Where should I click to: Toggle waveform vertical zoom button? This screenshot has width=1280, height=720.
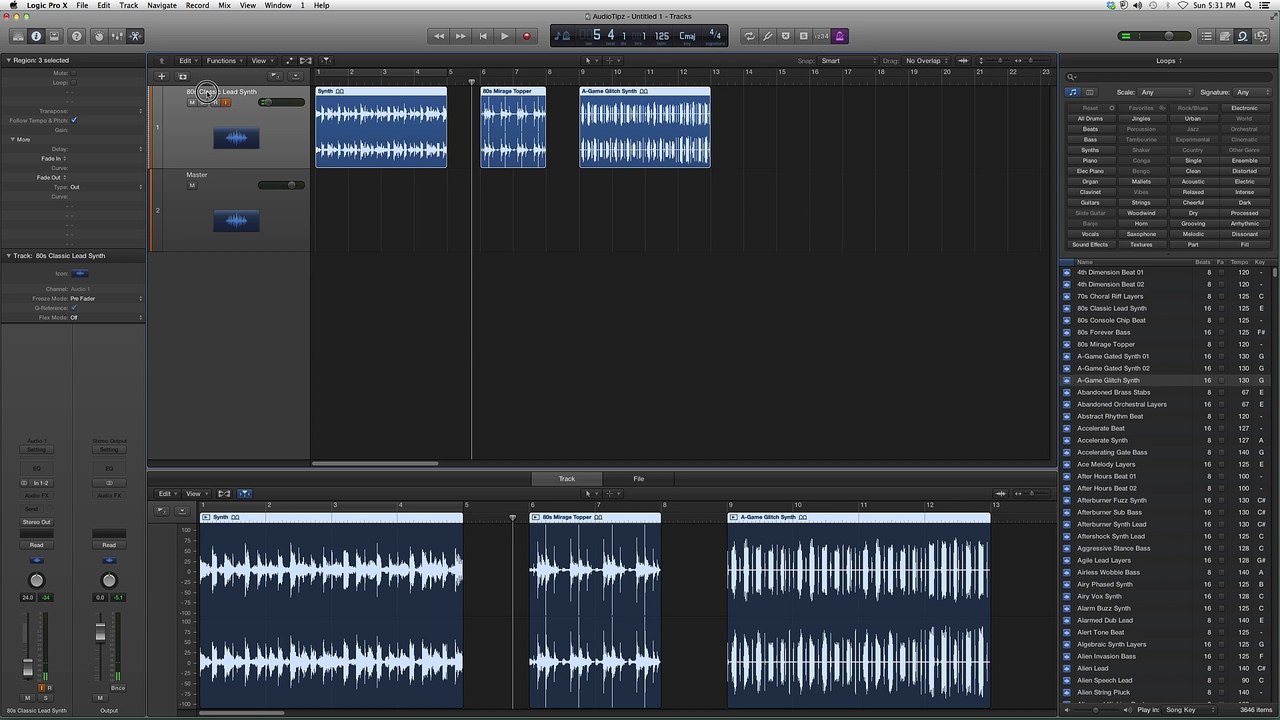coord(962,61)
